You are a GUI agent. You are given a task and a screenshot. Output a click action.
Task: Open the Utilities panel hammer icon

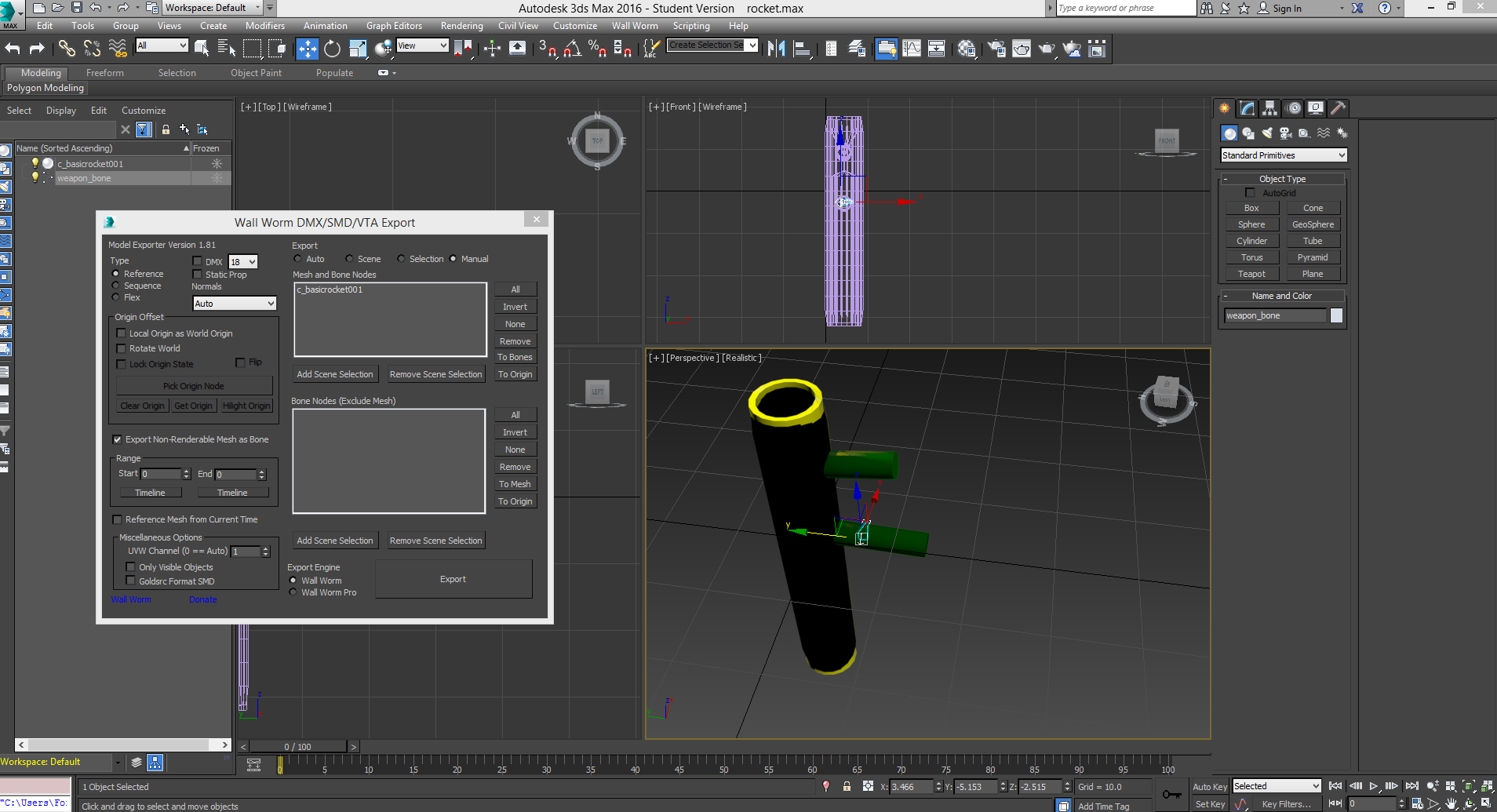pyautogui.click(x=1338, y=108)
